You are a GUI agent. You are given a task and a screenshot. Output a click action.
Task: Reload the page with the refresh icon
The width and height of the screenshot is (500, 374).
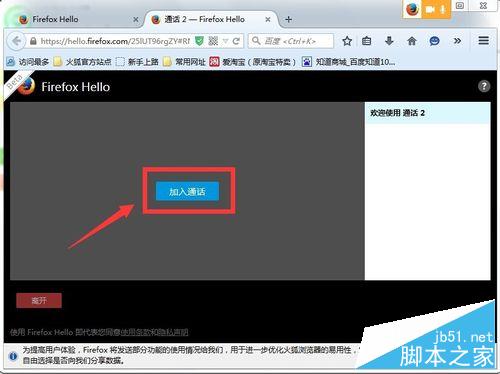click(x=236, y=41)
